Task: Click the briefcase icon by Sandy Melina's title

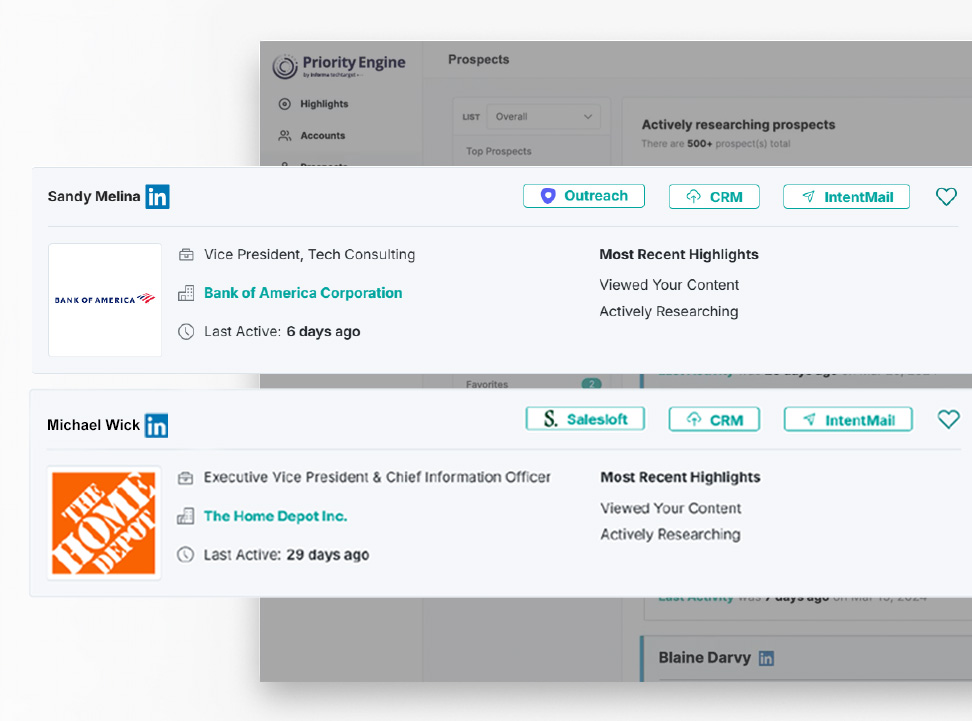Action: [x=186, y=255]
